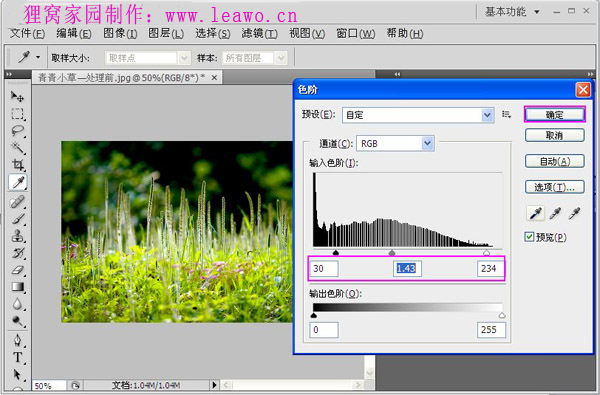Viewport: 600px width, 395px height.
Task: Open the View menu
Action: [307, 34]
